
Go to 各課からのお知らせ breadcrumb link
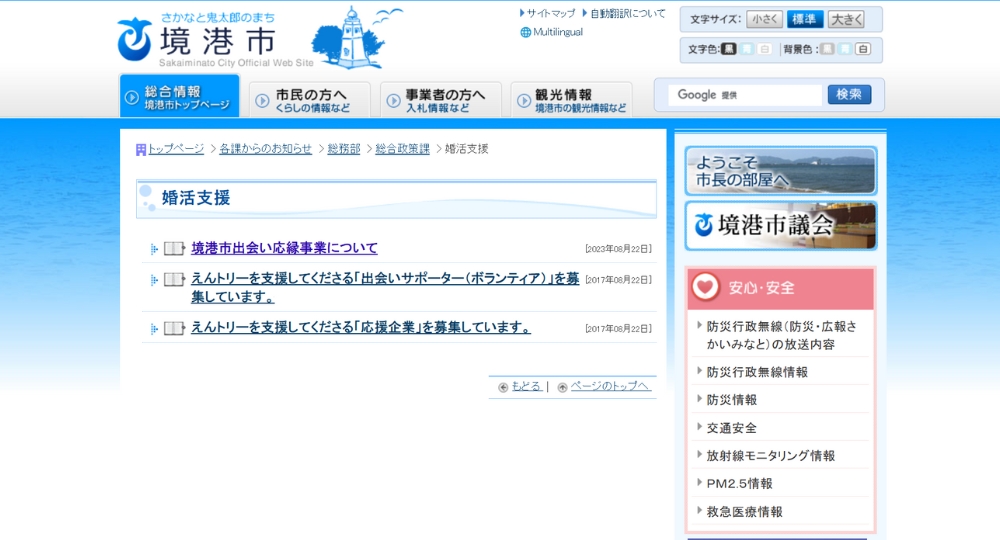pyautogui.click(x=265, y=149)
